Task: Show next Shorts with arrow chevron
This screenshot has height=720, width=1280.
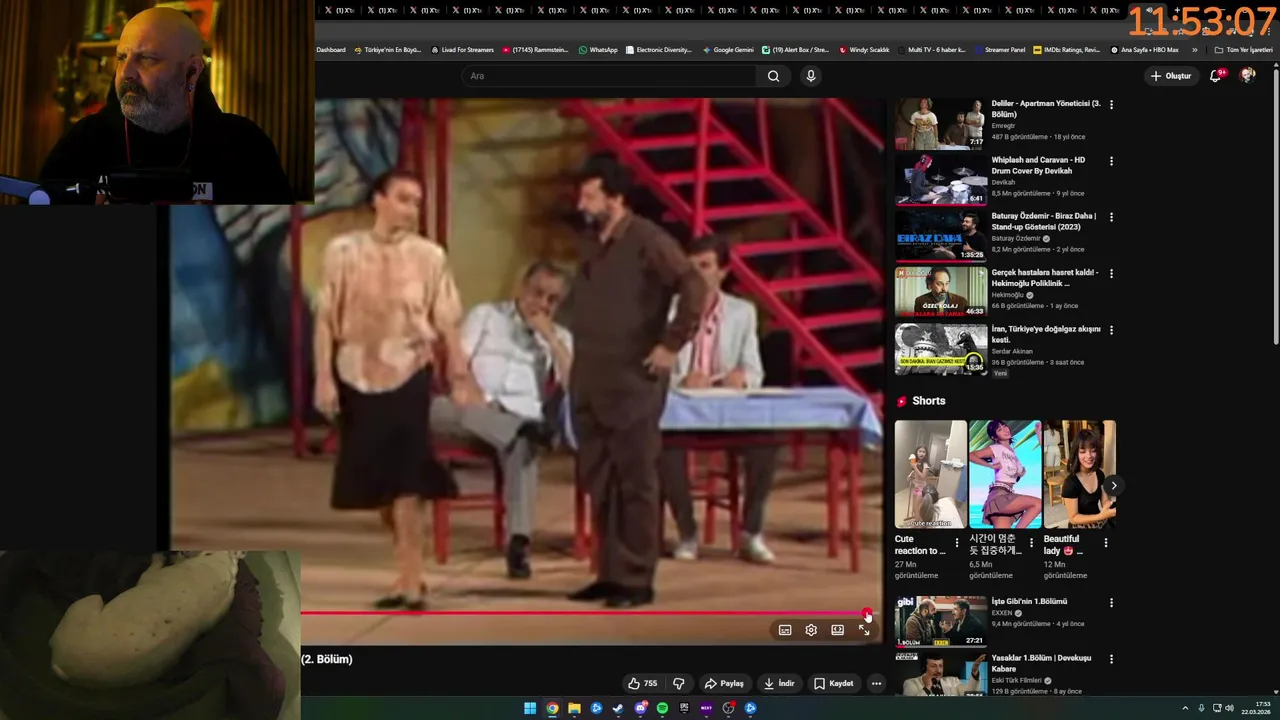Action: click(1113, 486)
